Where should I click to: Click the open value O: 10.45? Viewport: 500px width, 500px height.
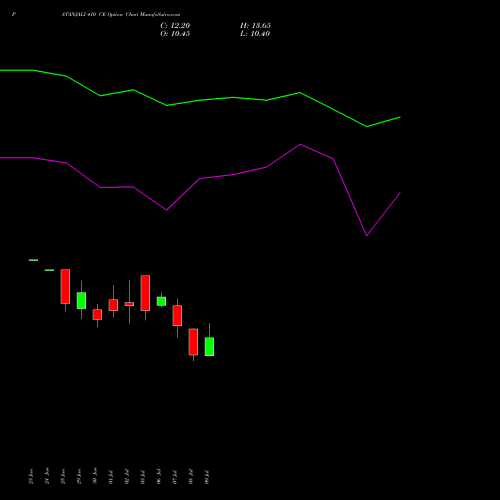pyautogui.click(x=175, y=34)
